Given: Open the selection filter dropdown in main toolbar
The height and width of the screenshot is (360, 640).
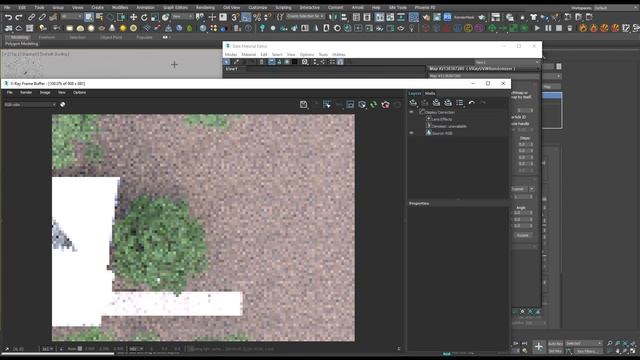Looking at the screenshot, I should point(72,17).
